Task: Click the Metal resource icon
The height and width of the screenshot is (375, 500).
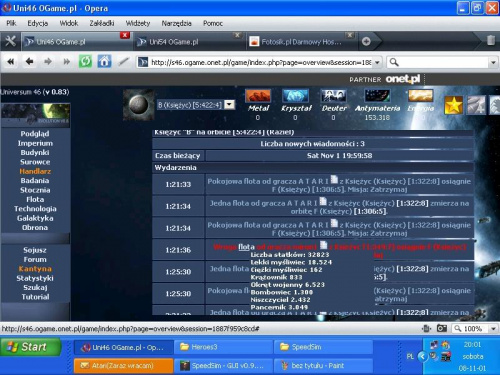Action: click(x=258, y=96)
